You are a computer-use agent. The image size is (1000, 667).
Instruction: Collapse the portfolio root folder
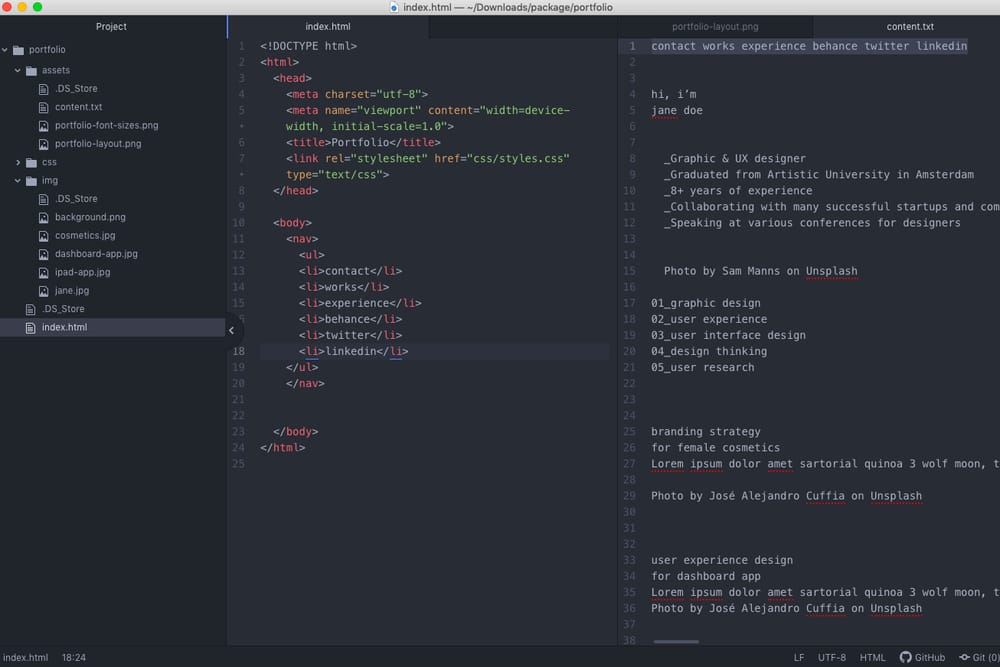point(6,50)
